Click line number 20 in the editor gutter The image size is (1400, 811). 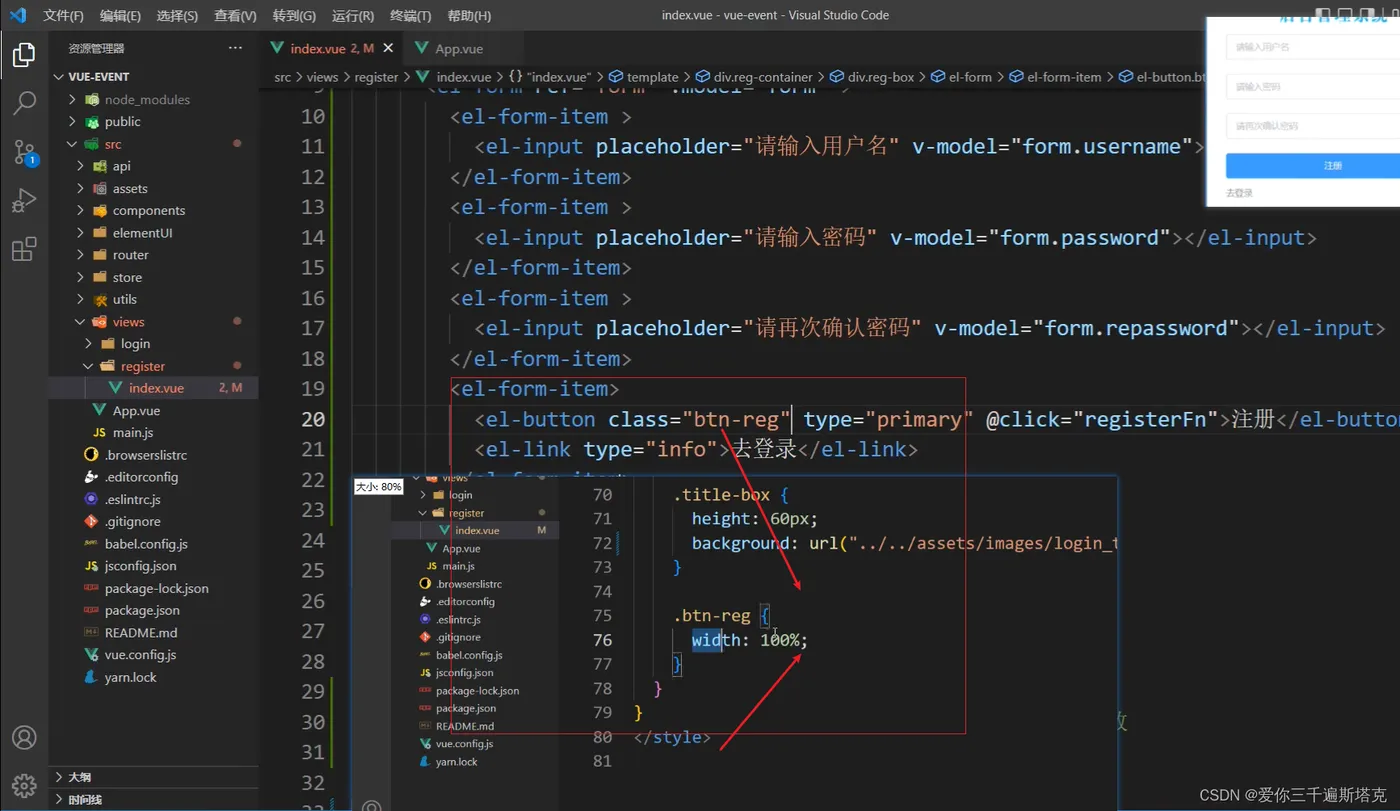[313, 420]
